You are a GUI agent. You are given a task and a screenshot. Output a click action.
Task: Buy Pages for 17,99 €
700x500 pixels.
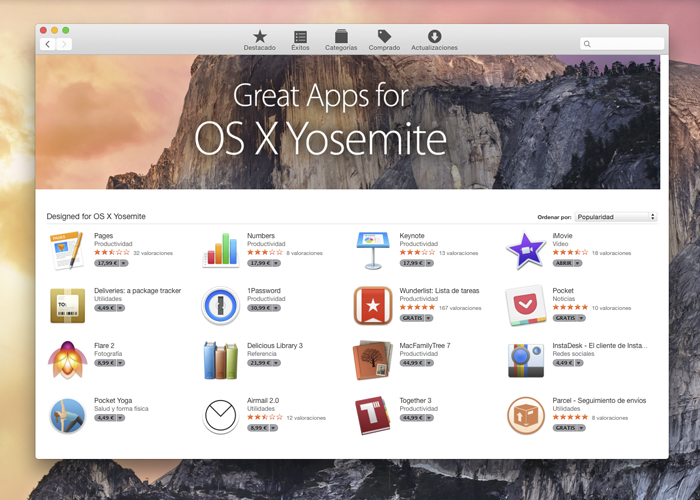pos(107,263)
